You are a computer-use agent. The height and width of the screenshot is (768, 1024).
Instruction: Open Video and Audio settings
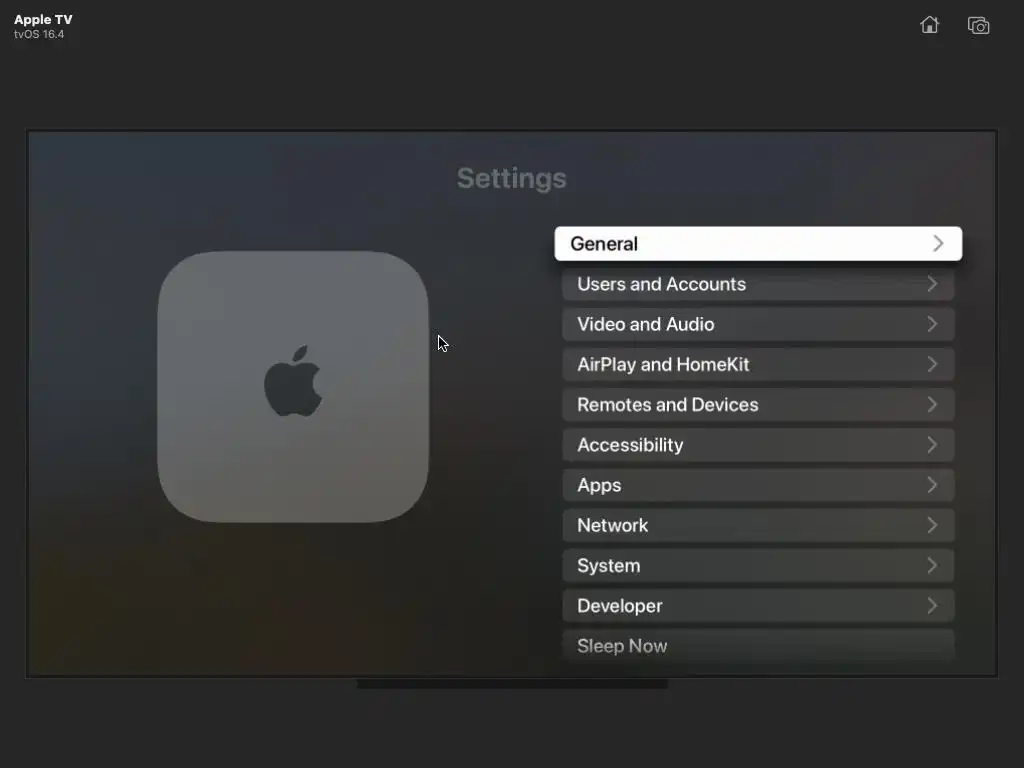click(758, 325)
